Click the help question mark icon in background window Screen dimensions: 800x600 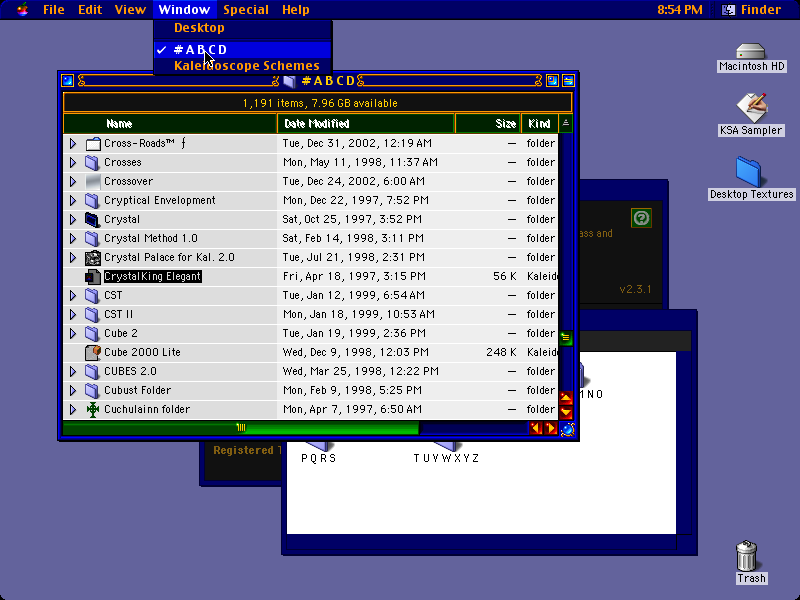point(641,218)
